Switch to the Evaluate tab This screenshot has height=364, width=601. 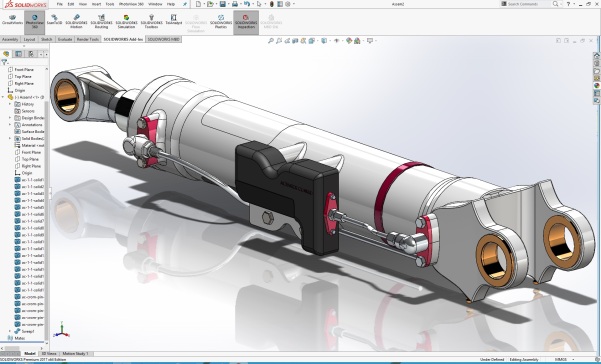click(65, 39)
